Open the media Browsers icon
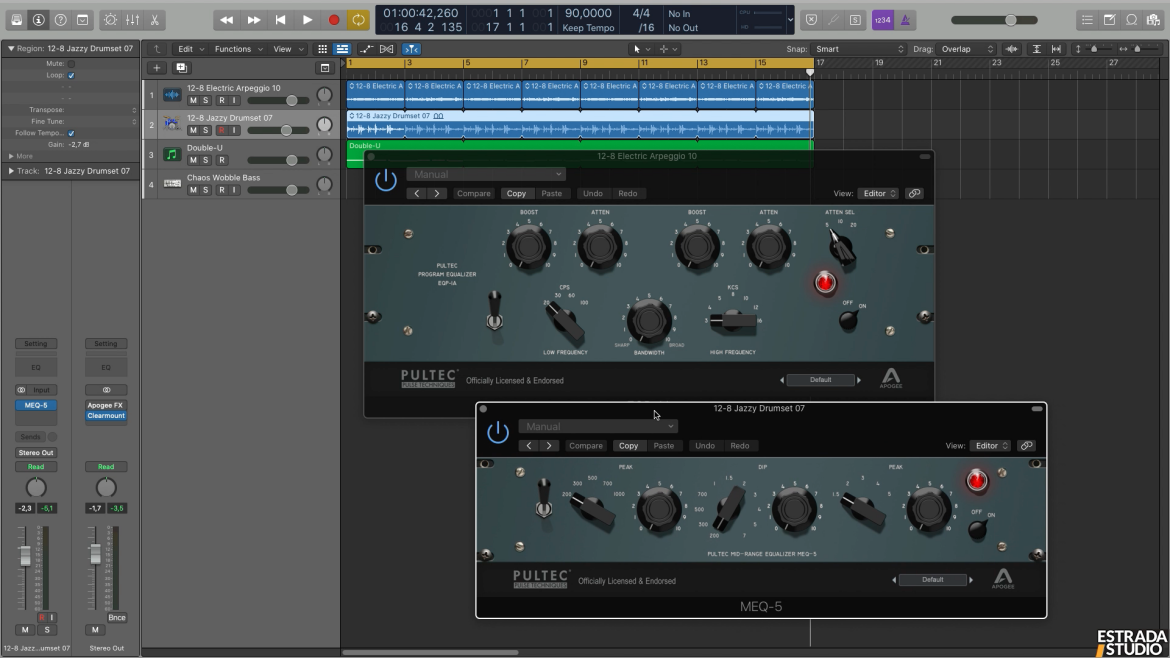The width and height of the screenshot is (1170, 658). 1154,20
